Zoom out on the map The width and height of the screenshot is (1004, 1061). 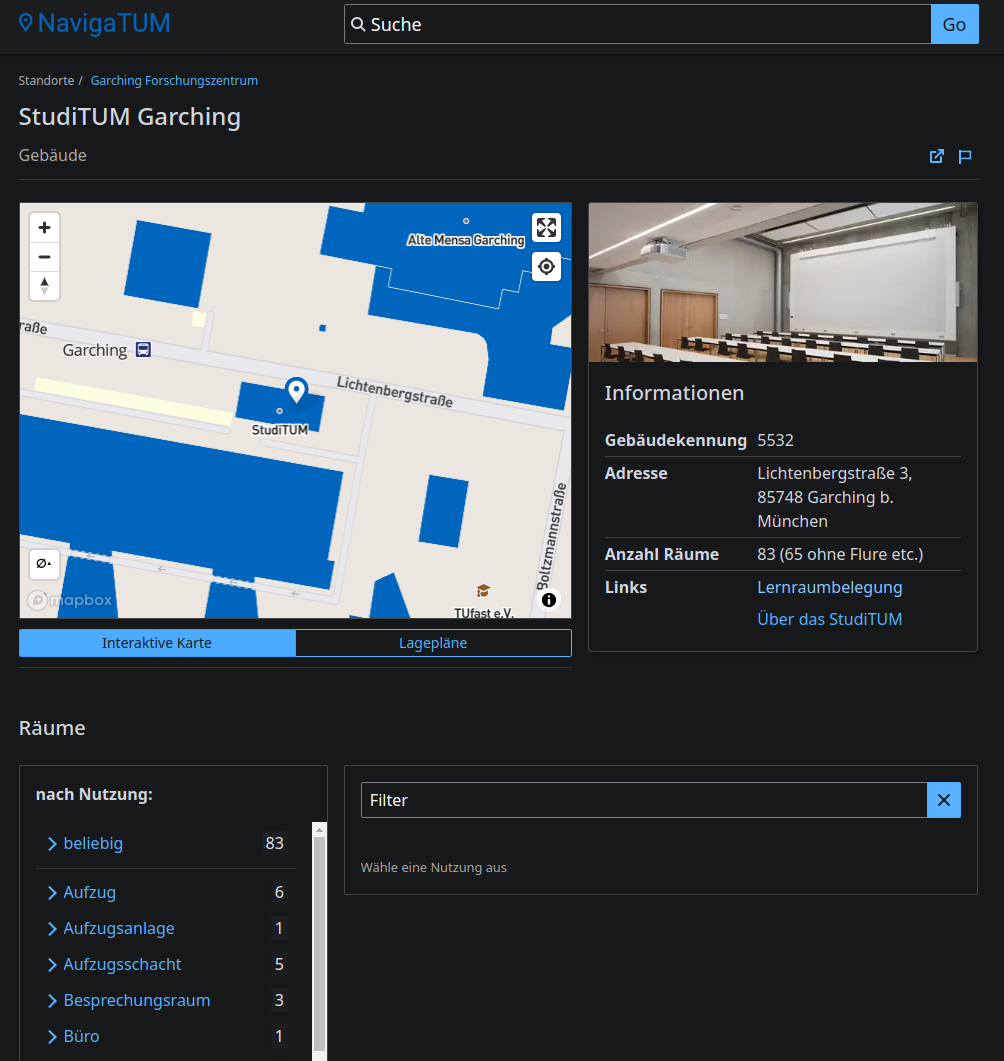click(45, 257)
